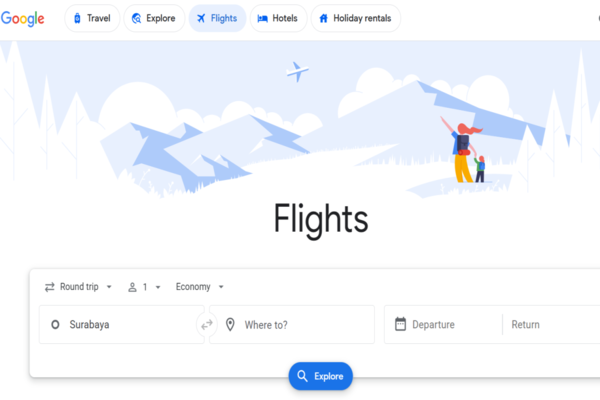The width and height of the screenshot is (600, 400).
Task: Select the Flights tab
Action: [217, 18]
